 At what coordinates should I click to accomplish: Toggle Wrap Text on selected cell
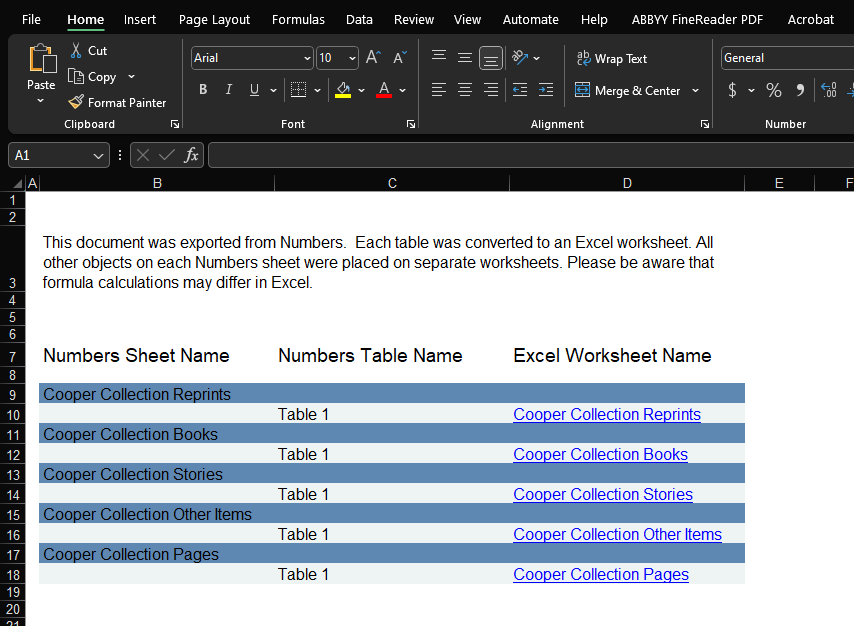[611, 59]
